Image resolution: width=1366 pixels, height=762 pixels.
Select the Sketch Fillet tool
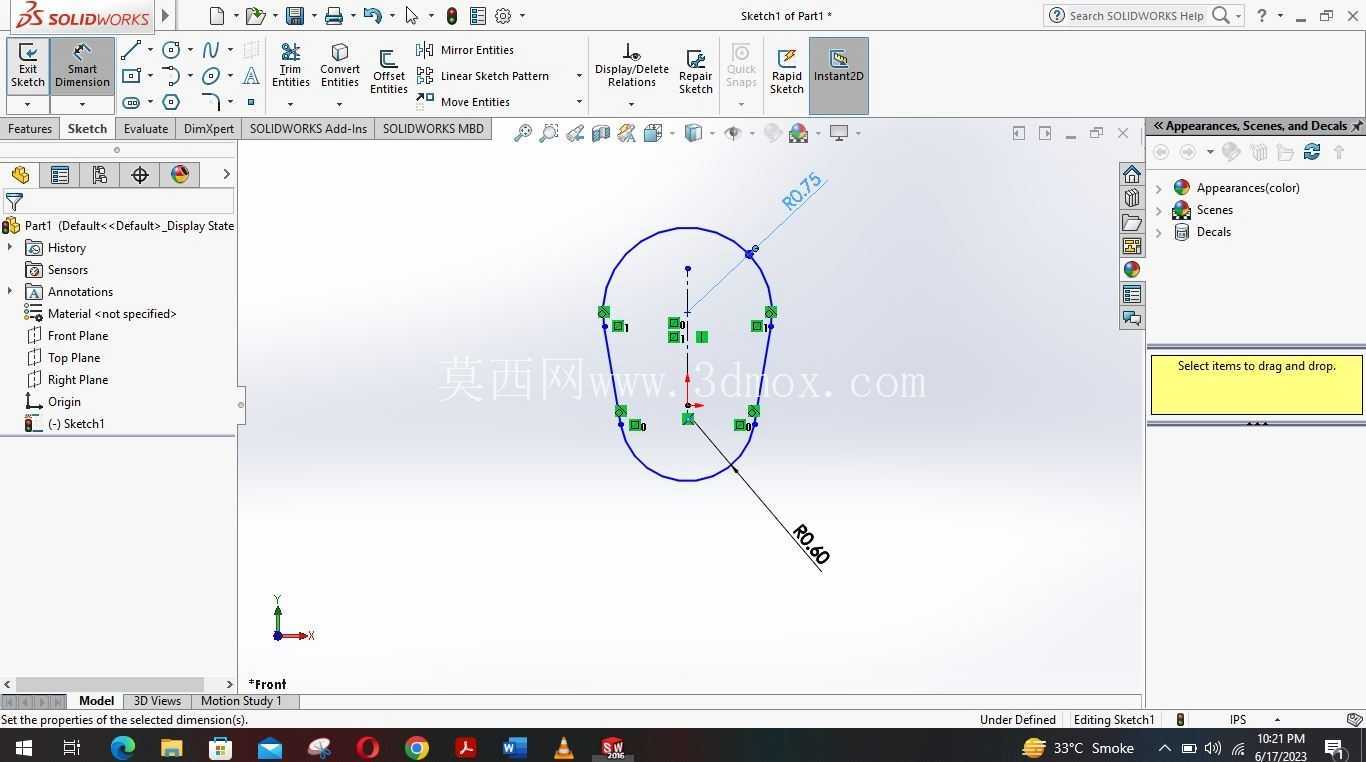point(211,102)
